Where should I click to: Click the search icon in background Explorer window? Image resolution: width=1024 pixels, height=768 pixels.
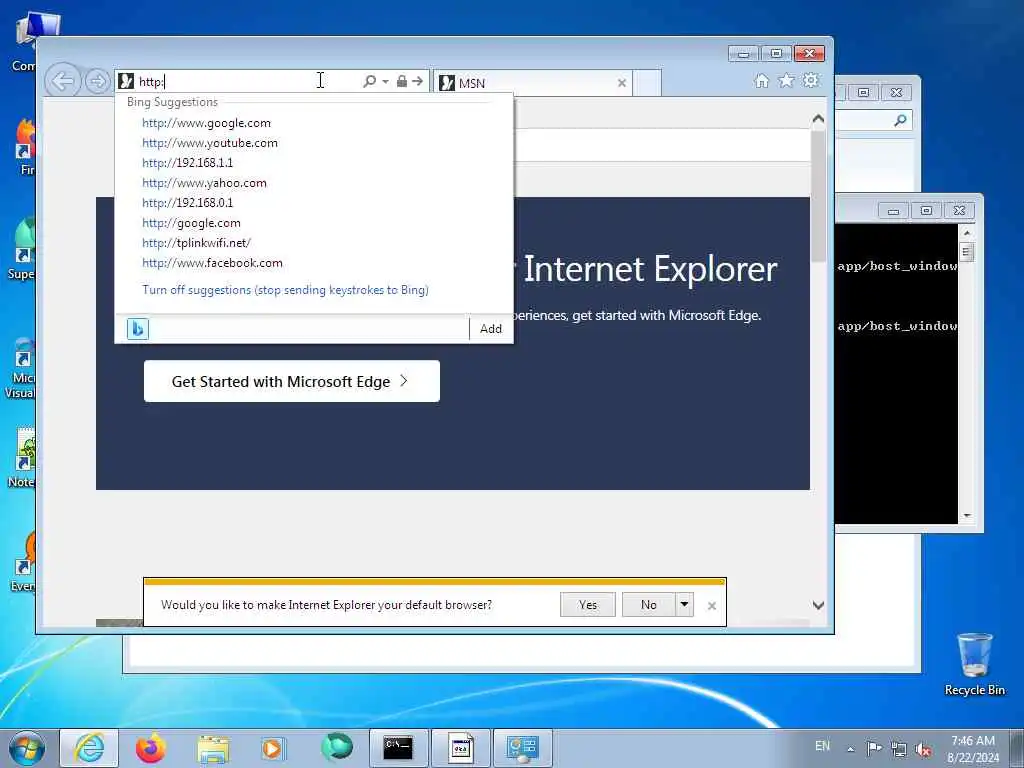pos(901,120)
